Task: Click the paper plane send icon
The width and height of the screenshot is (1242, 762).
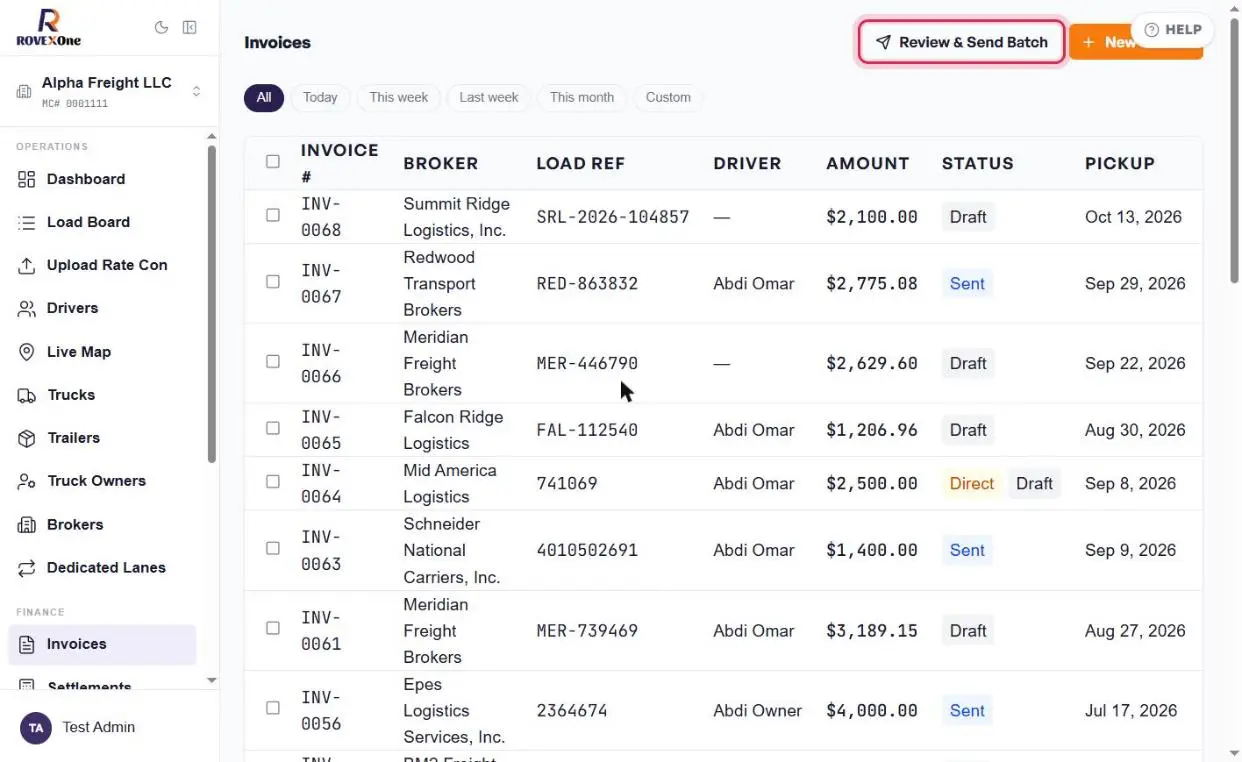Action: point(883,42)
